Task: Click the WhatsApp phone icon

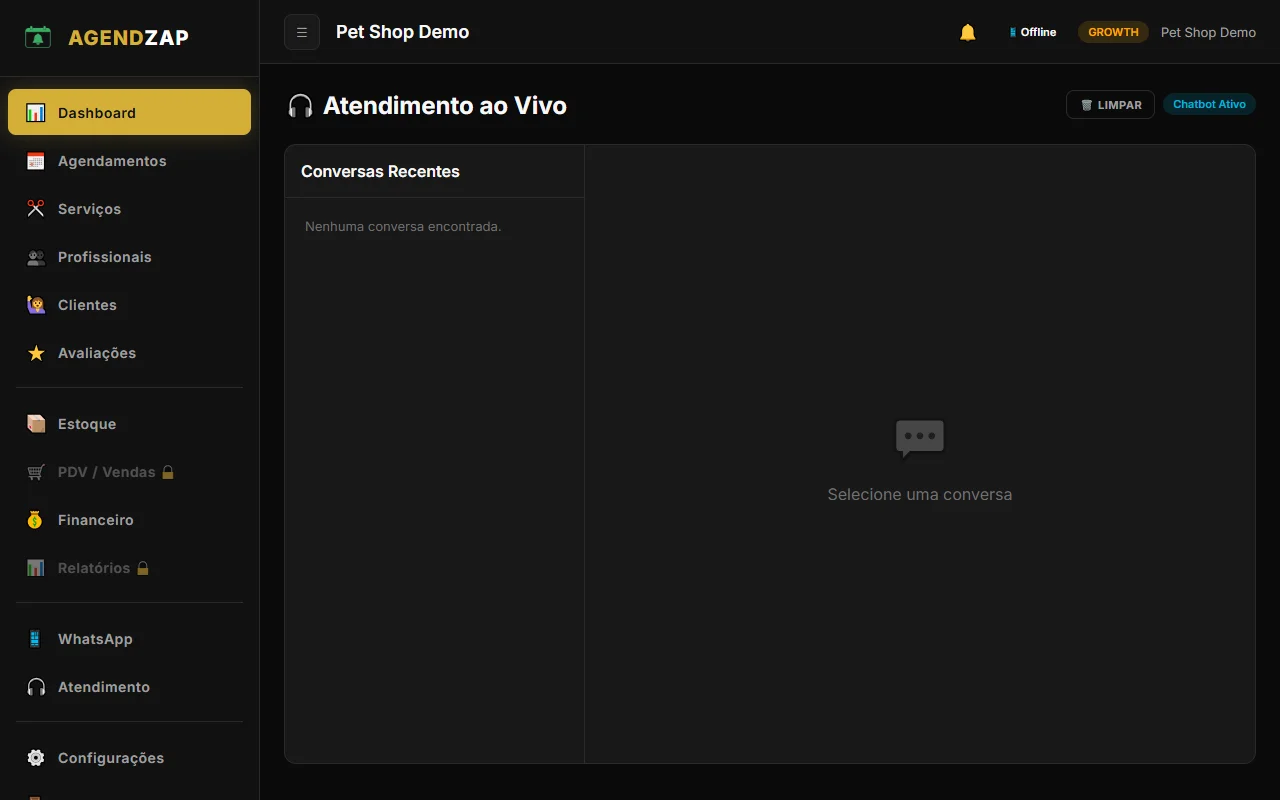Action: pos(36,639)
